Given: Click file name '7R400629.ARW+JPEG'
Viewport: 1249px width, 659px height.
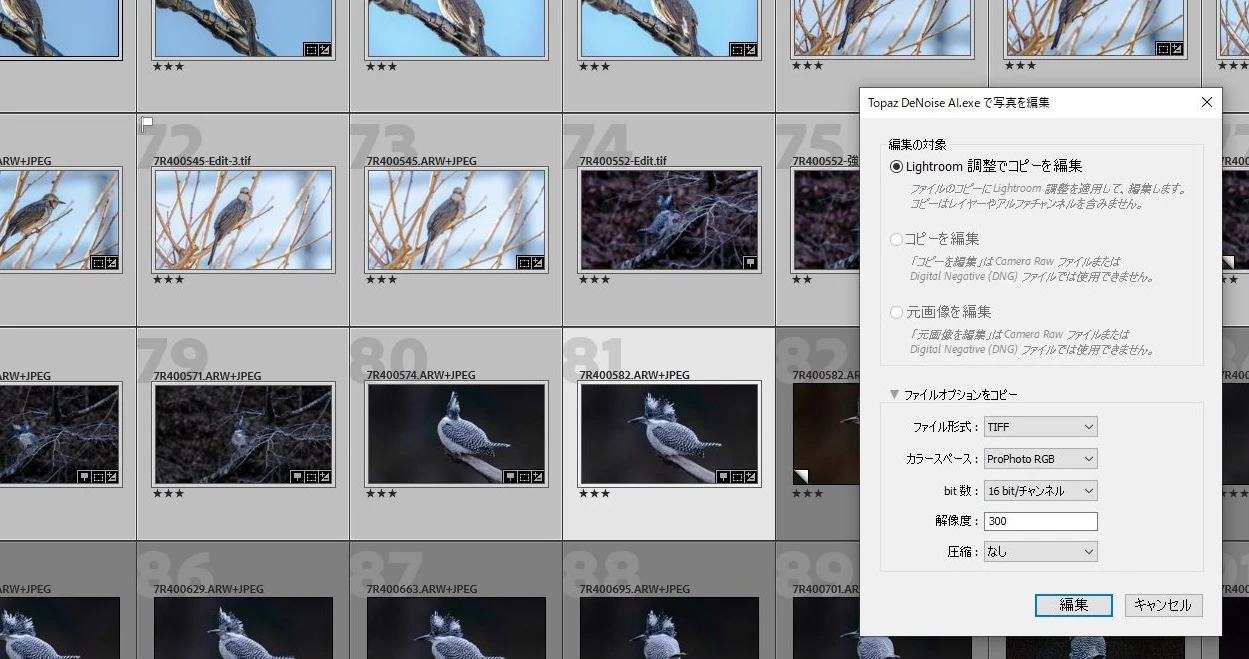Looking at the screenshot, I should (207, 590).
